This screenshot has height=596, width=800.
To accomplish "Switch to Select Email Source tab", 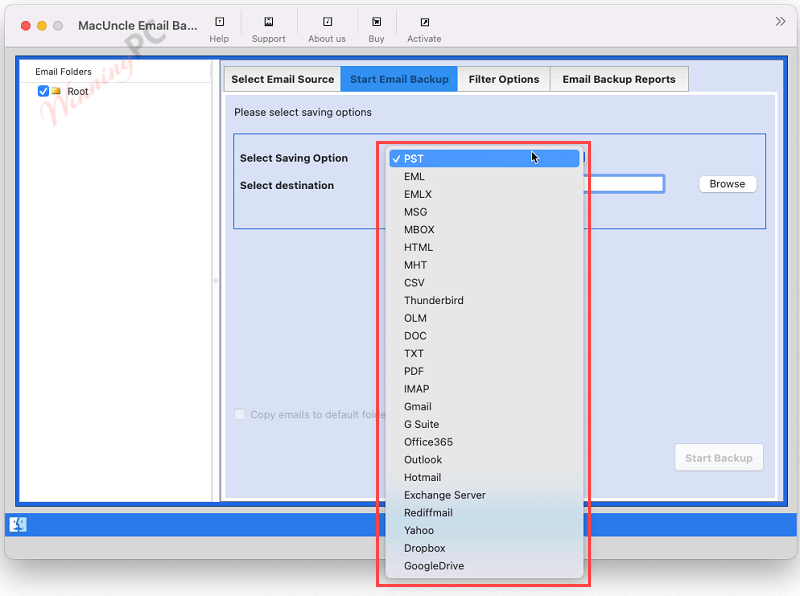I will [x=283, y=79].
